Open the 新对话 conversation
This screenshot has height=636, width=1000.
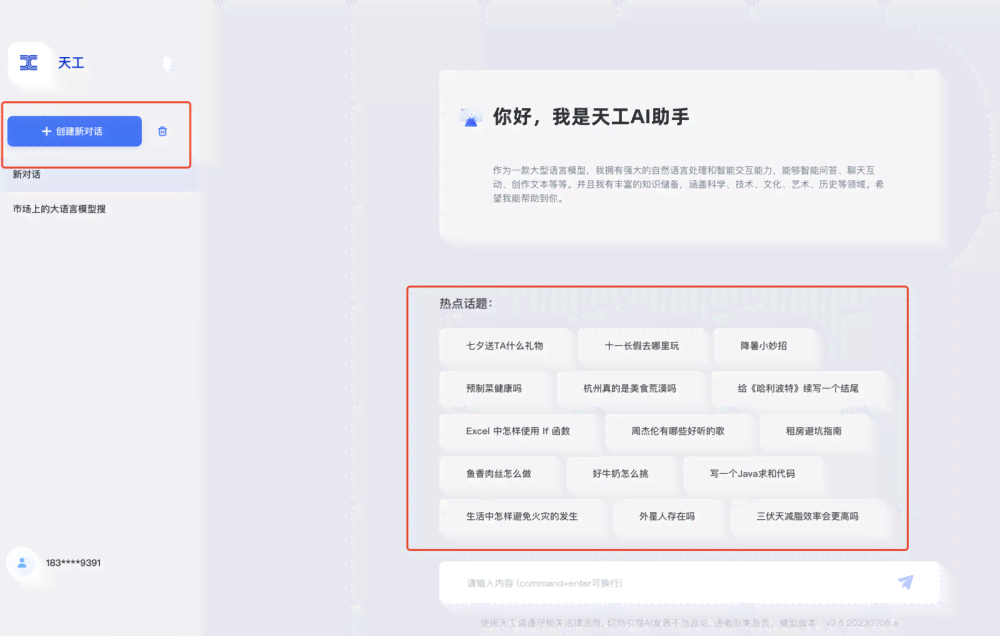tap(99, 175)
